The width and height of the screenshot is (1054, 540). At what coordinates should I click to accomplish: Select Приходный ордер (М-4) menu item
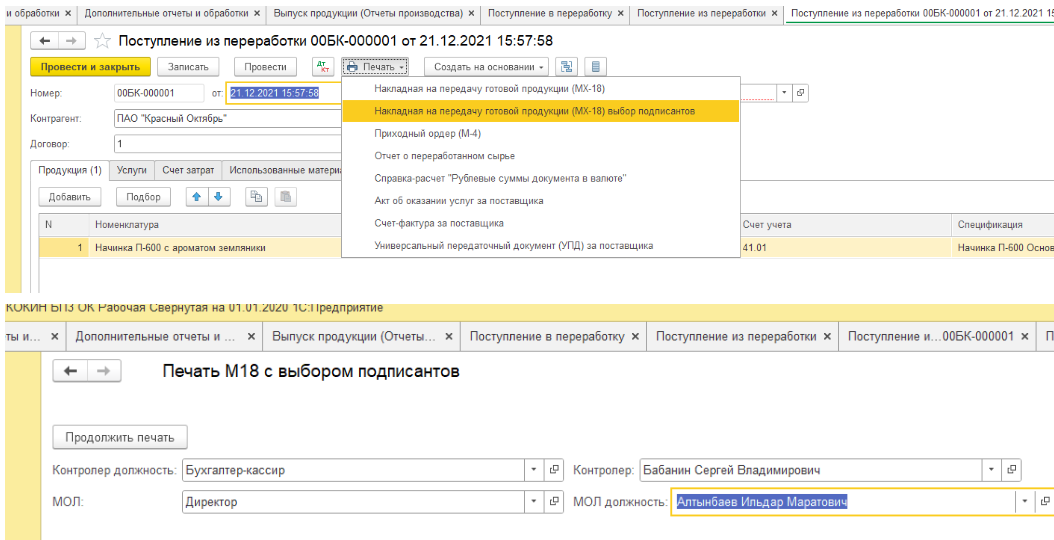pyautogui.click(x=428, y=133)
